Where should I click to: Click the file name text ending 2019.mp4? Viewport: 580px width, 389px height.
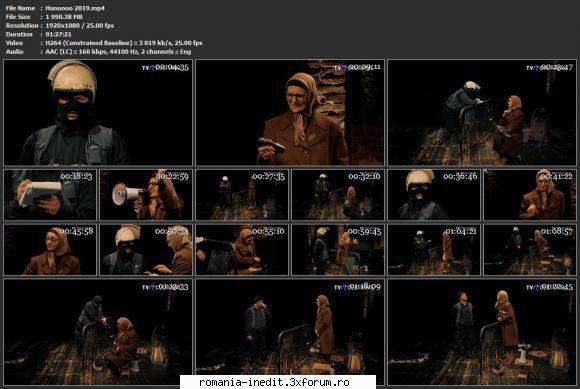click(75, 8)
